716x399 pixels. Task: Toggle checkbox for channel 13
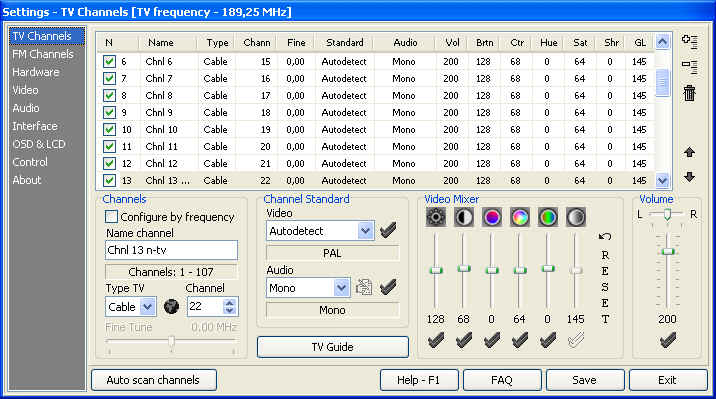pyautogui.click(x=109, y=180)
